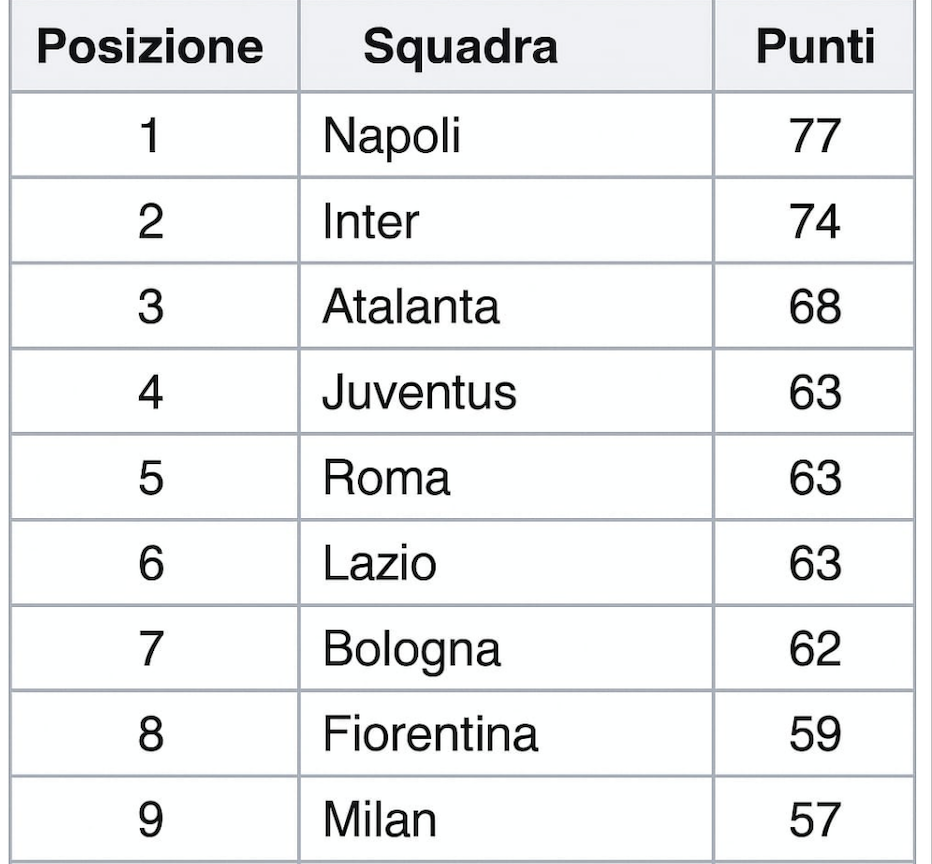The image size is (932, 864).
Task: Click the Posizione column header
Action: tap(150, 46)
